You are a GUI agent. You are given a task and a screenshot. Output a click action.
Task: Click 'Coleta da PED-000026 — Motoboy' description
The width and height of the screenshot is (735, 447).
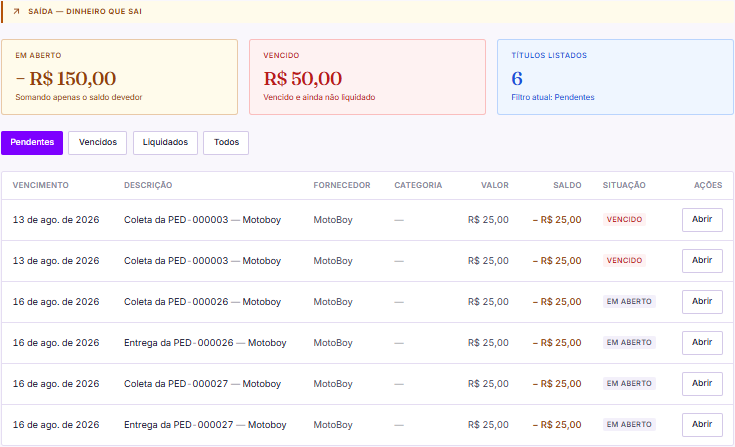coord(202,302)
